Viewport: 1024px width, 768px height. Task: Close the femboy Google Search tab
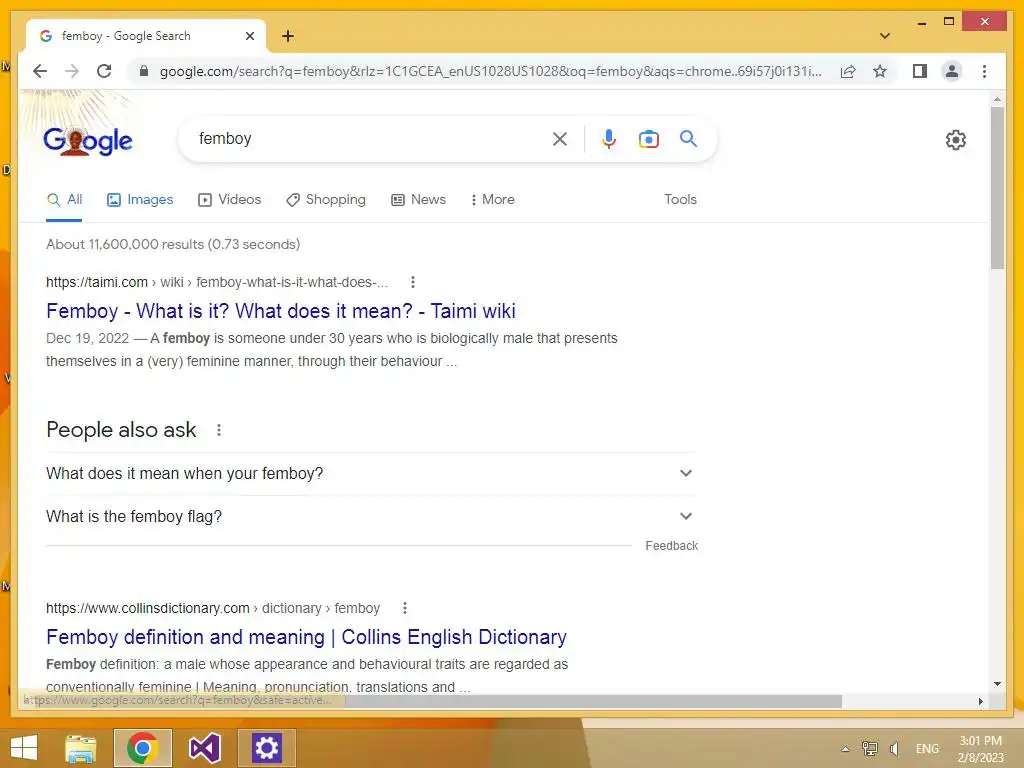coord(249,36)
